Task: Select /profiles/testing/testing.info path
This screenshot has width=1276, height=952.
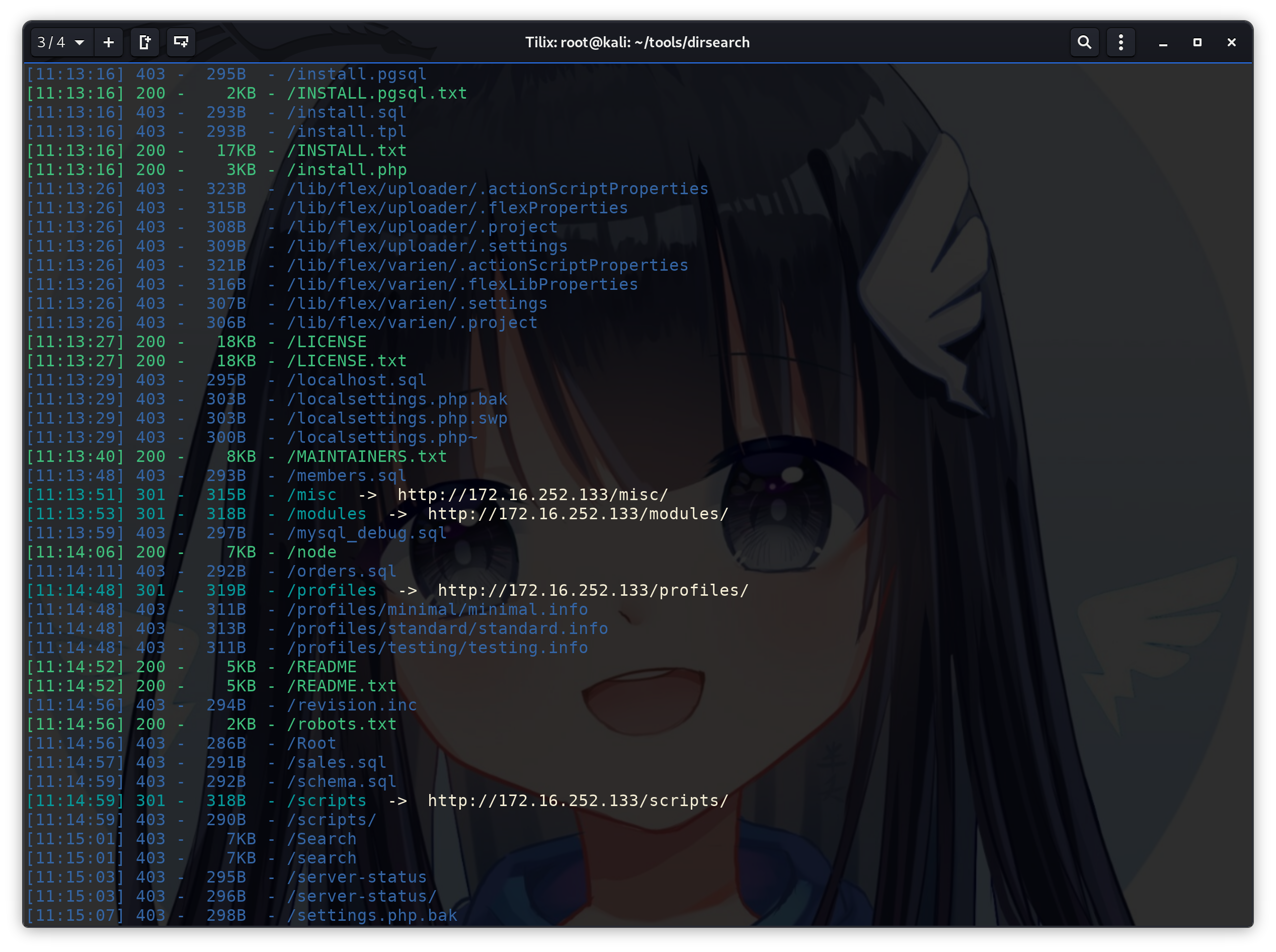Action: tap(437, 648)
